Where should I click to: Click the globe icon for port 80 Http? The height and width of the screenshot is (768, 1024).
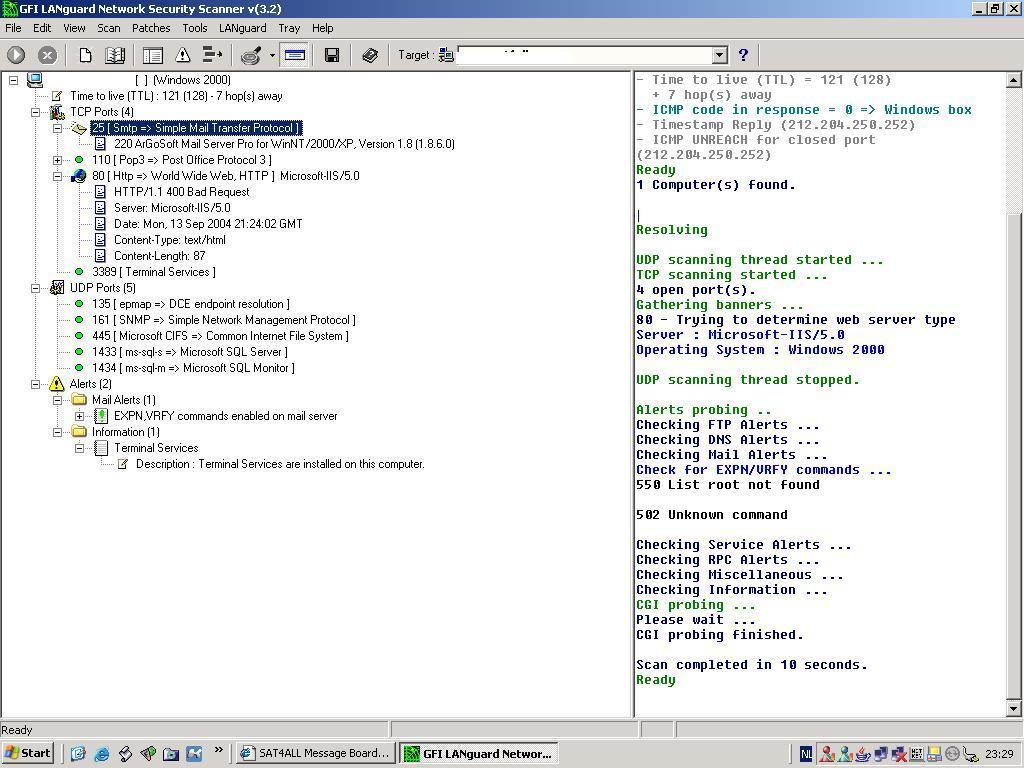[x=79, y=176]
